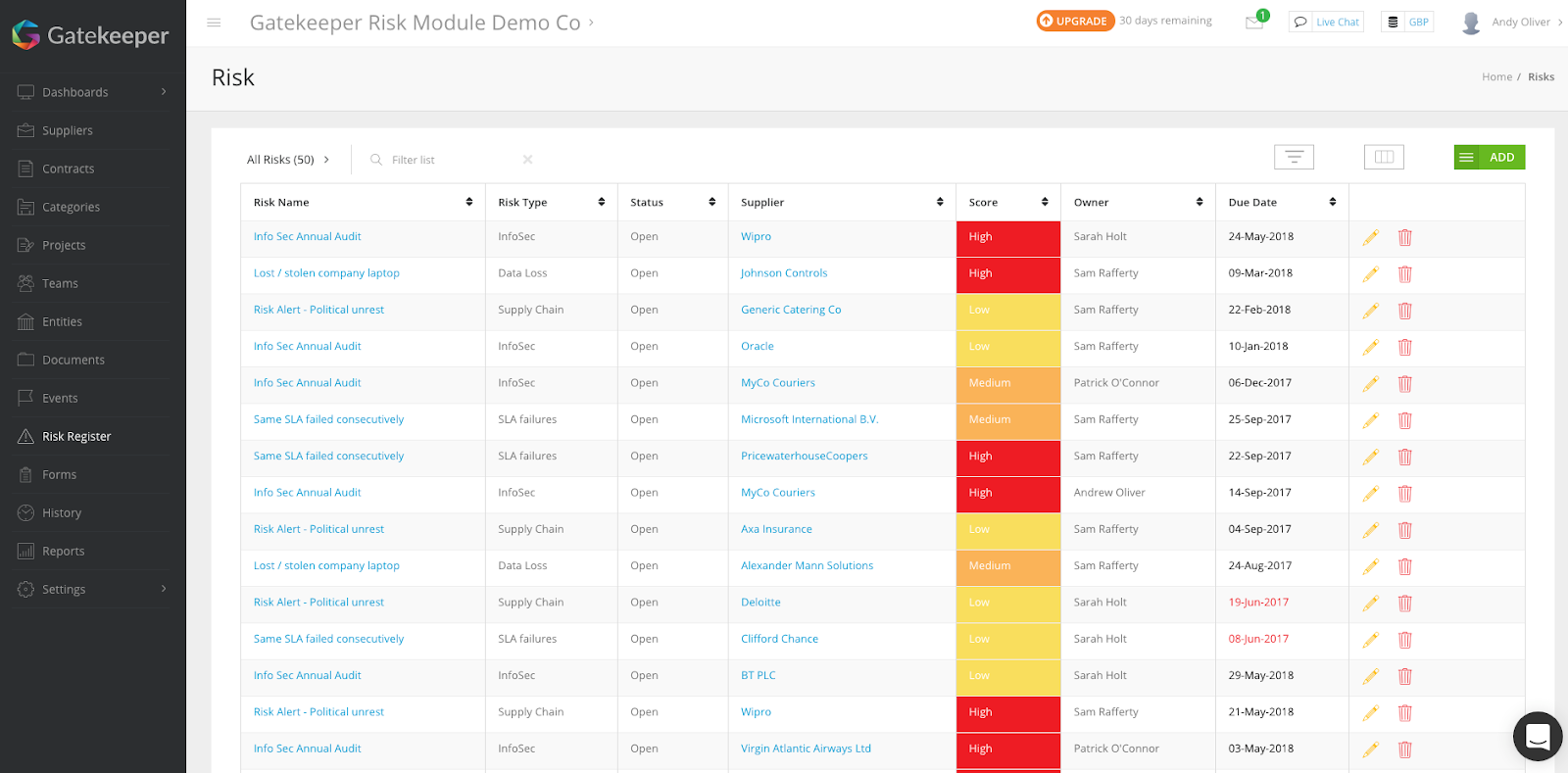
Task: Click overdue date 19-Jun-2017
Action: pyautogui.click(x=1258, y=603)
